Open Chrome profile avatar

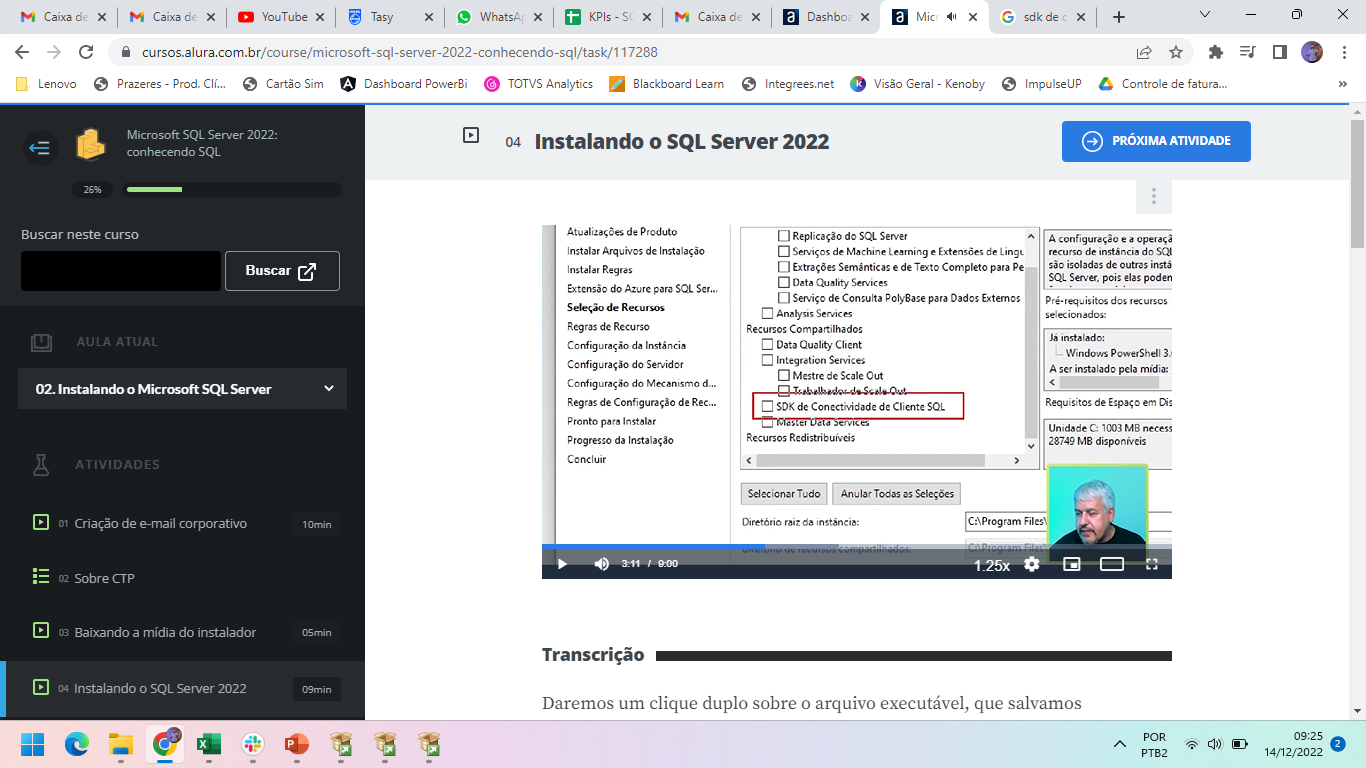point(1312,52)
